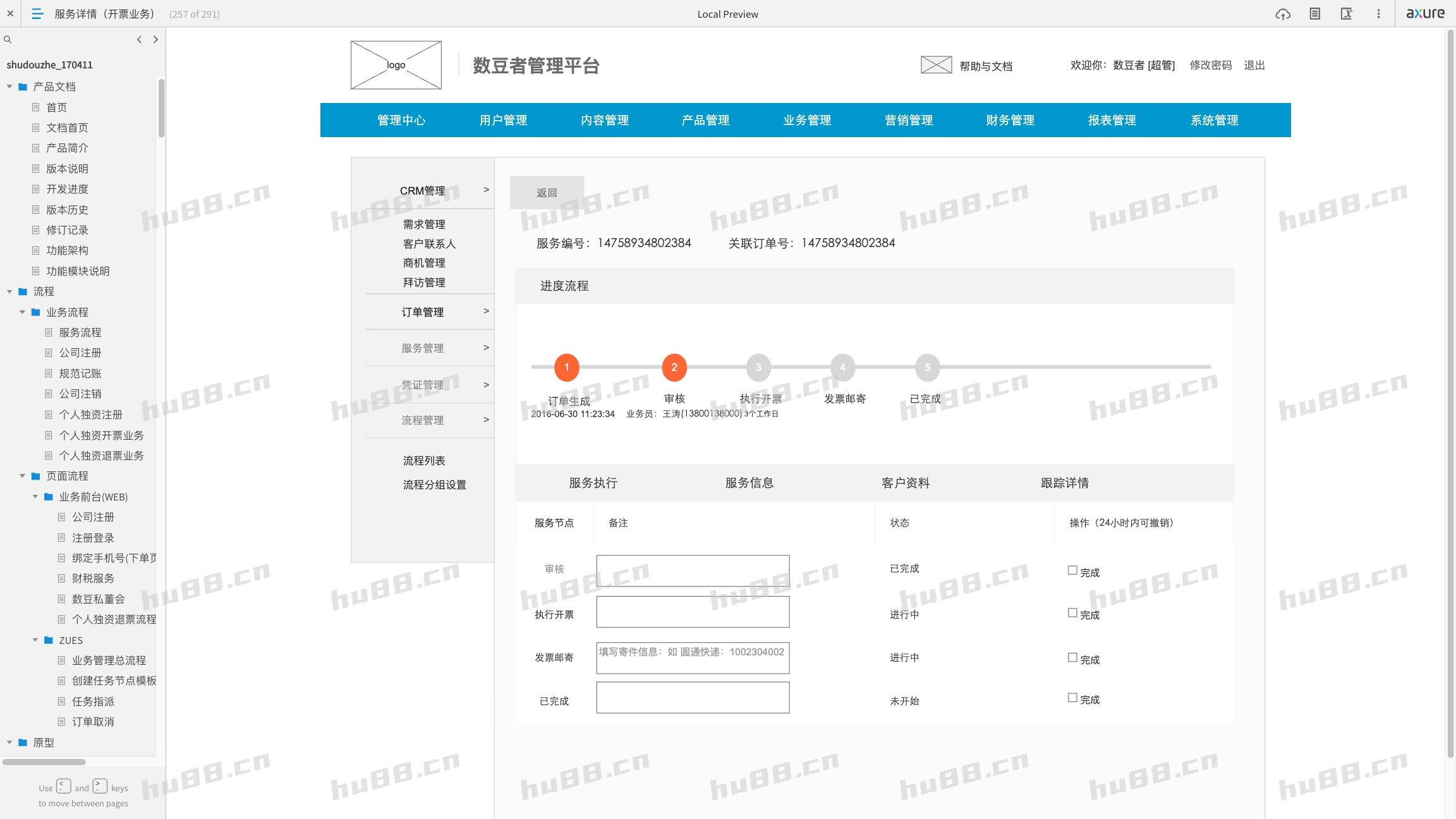
Task: Open the page notes icon
Action: coord(1314,14)
